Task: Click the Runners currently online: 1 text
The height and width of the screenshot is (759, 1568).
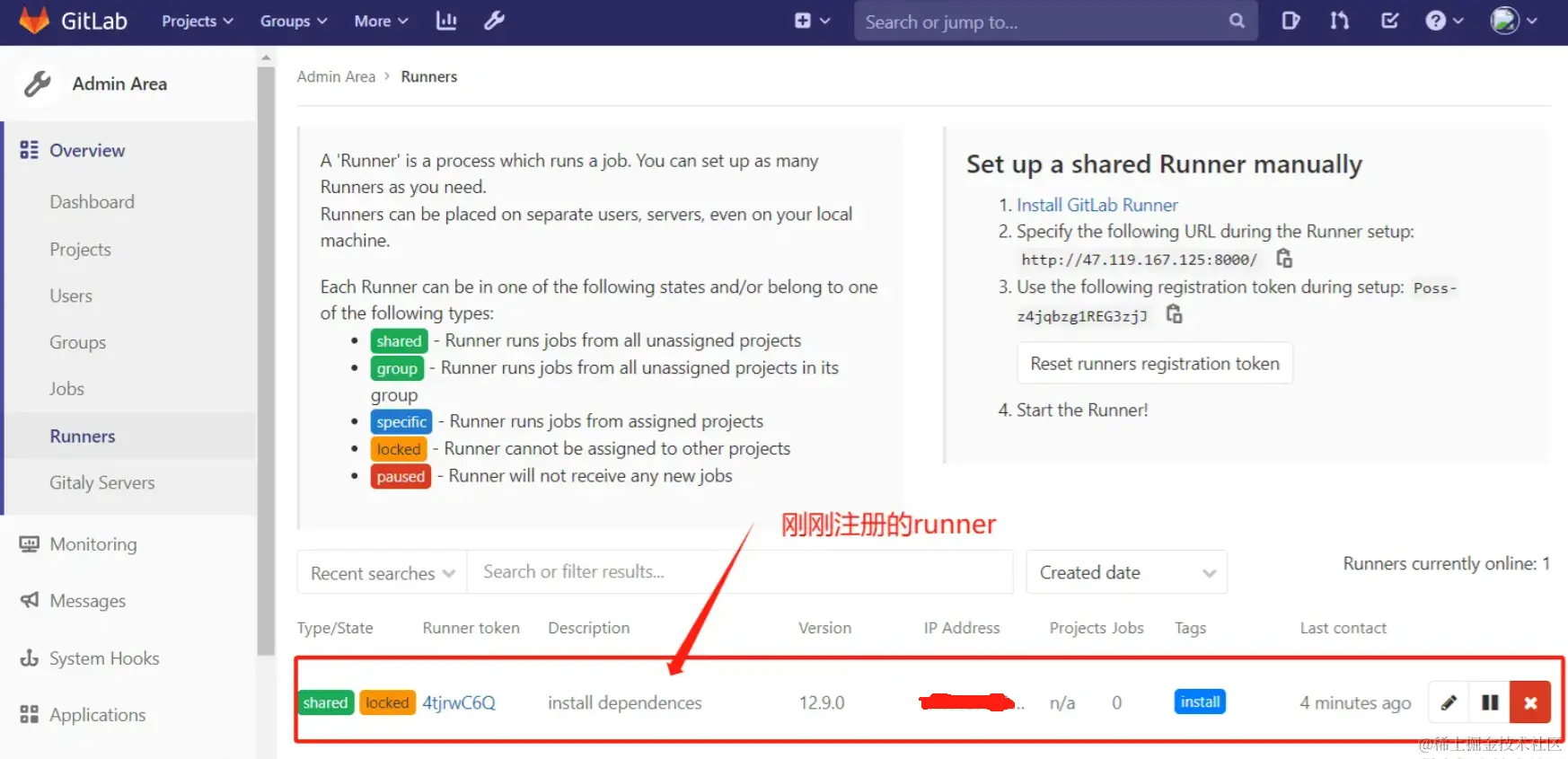Action: pyautogui.click(x=1446, y=563)
